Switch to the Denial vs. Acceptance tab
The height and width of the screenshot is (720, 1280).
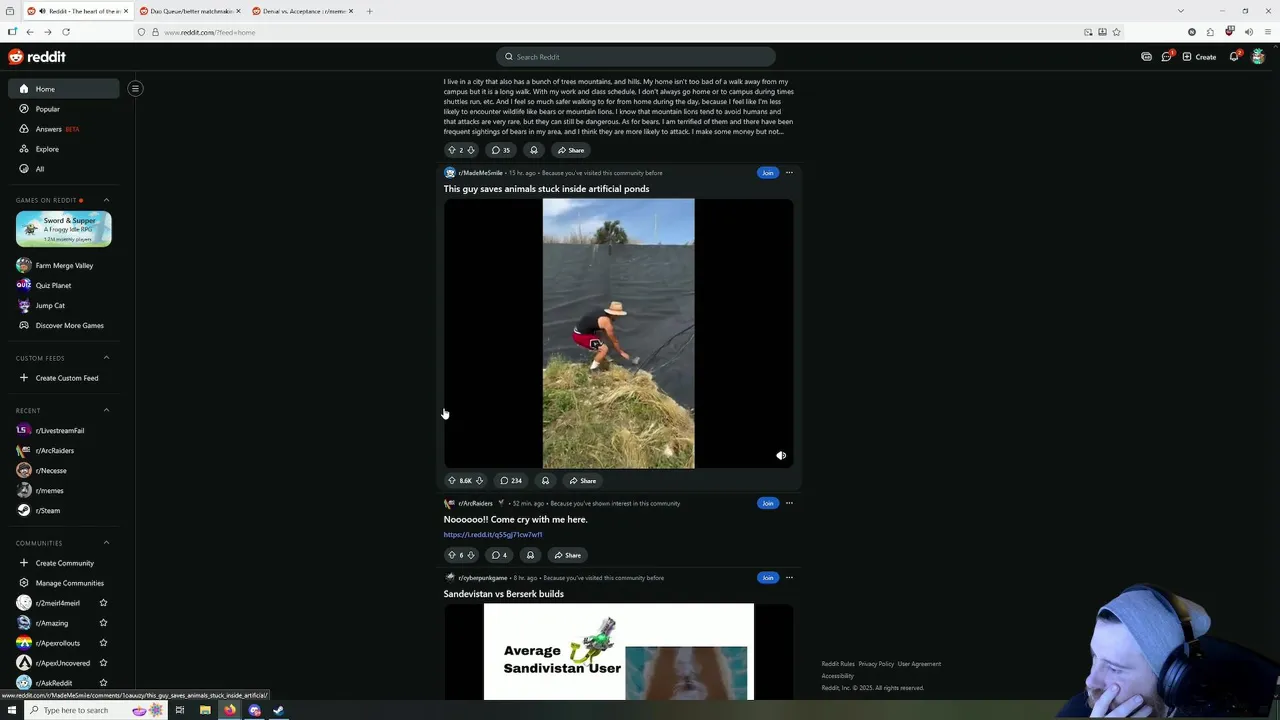pos(302,11)
